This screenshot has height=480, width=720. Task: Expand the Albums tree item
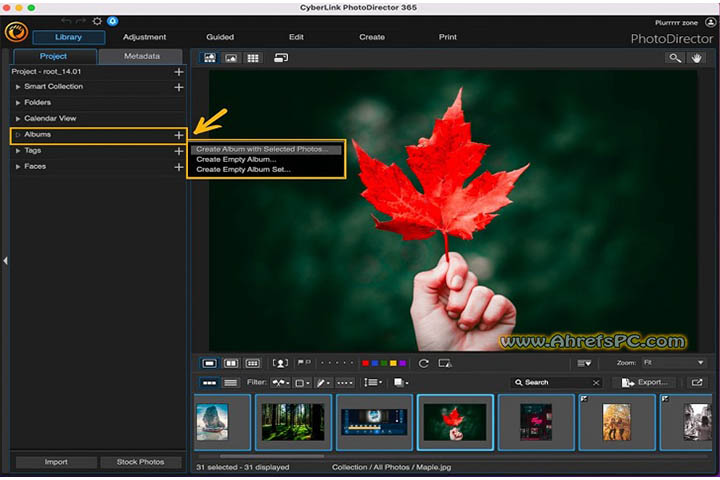(18, 135)
